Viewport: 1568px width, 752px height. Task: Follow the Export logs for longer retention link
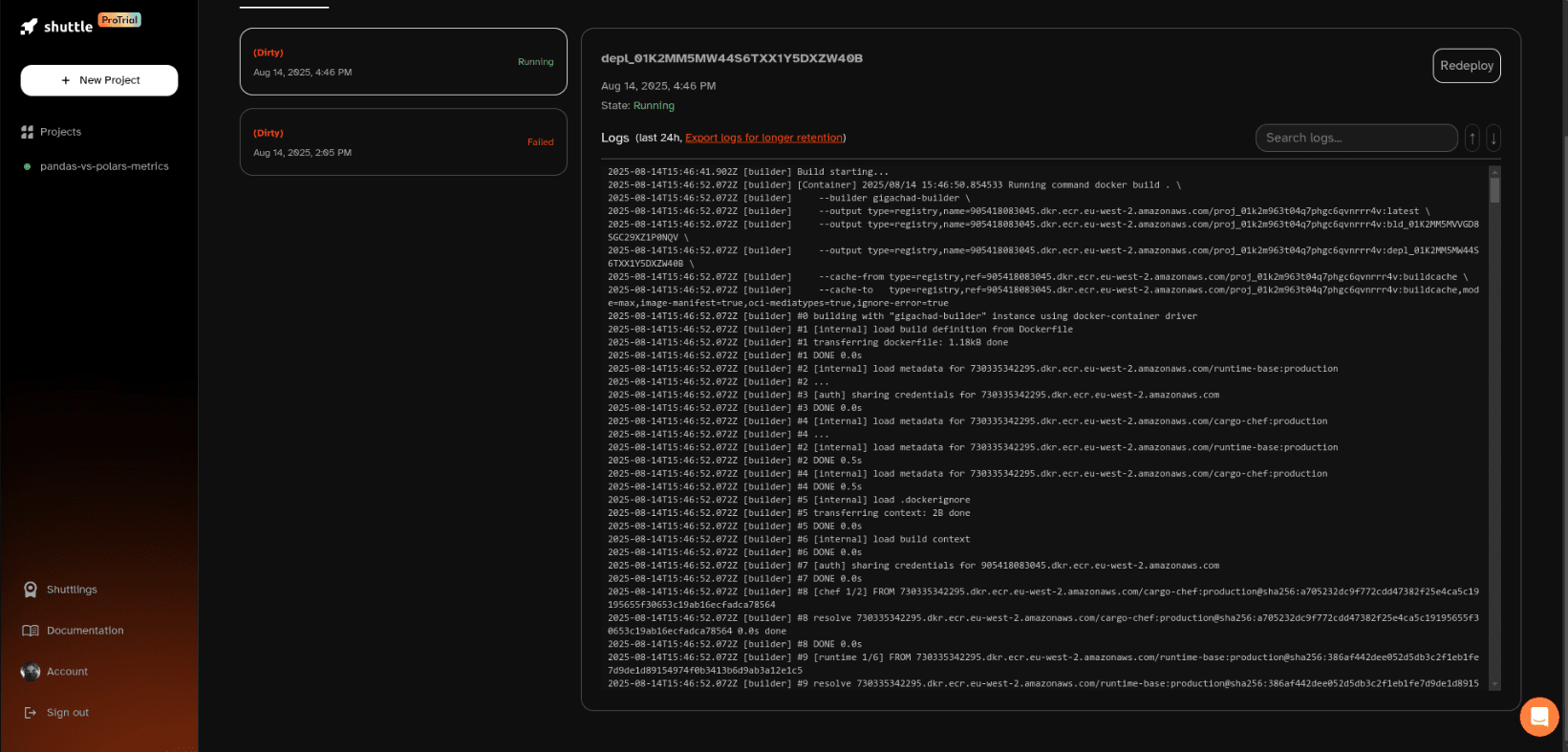763,138
